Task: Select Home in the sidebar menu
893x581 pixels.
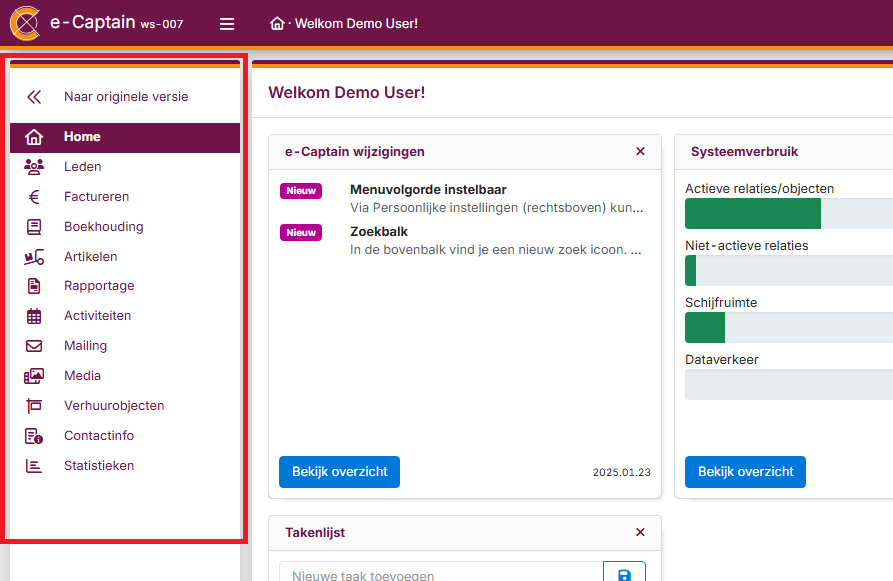Action: (82, 137)
